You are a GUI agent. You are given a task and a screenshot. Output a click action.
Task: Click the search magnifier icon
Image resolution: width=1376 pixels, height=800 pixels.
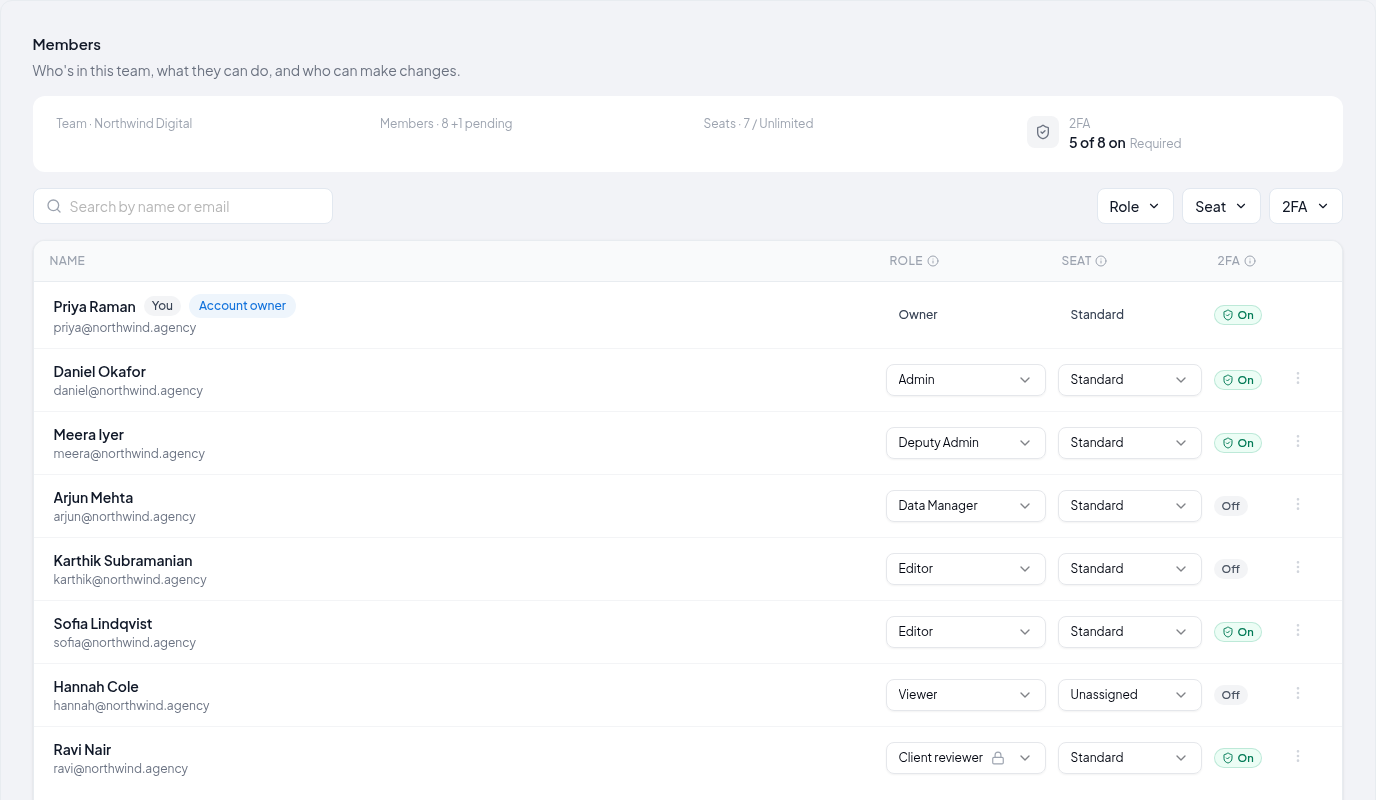[54, 207]
